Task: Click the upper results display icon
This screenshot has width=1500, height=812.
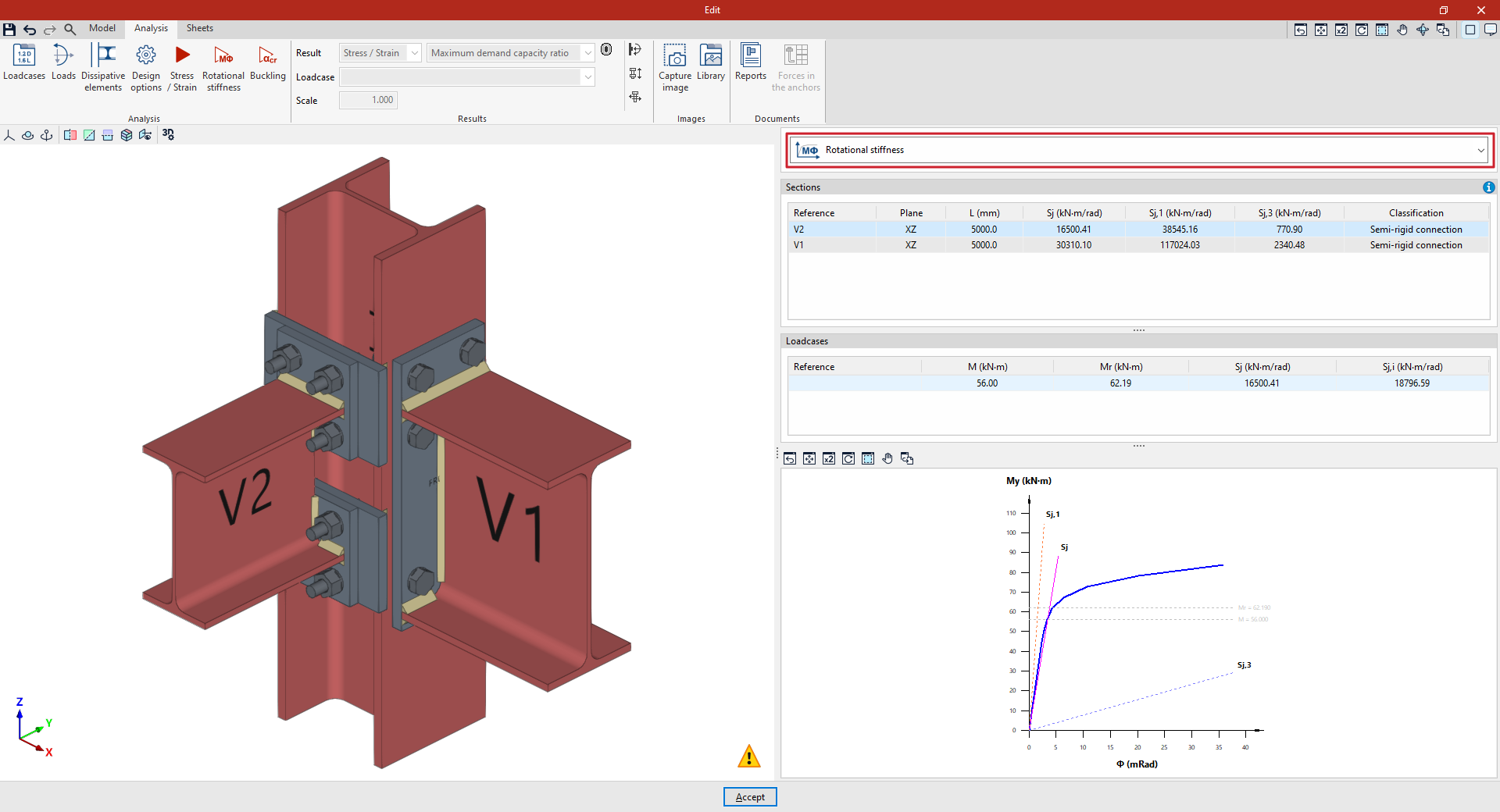Action: (635, 50)
